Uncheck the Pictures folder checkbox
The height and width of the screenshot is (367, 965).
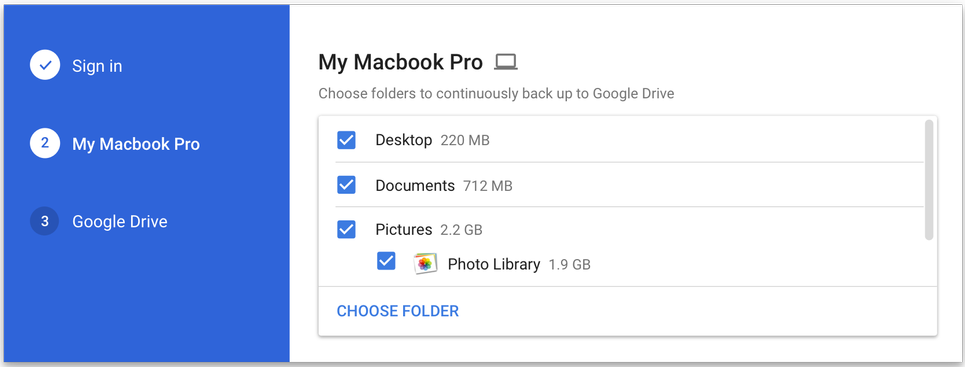[x=346, y=229]
